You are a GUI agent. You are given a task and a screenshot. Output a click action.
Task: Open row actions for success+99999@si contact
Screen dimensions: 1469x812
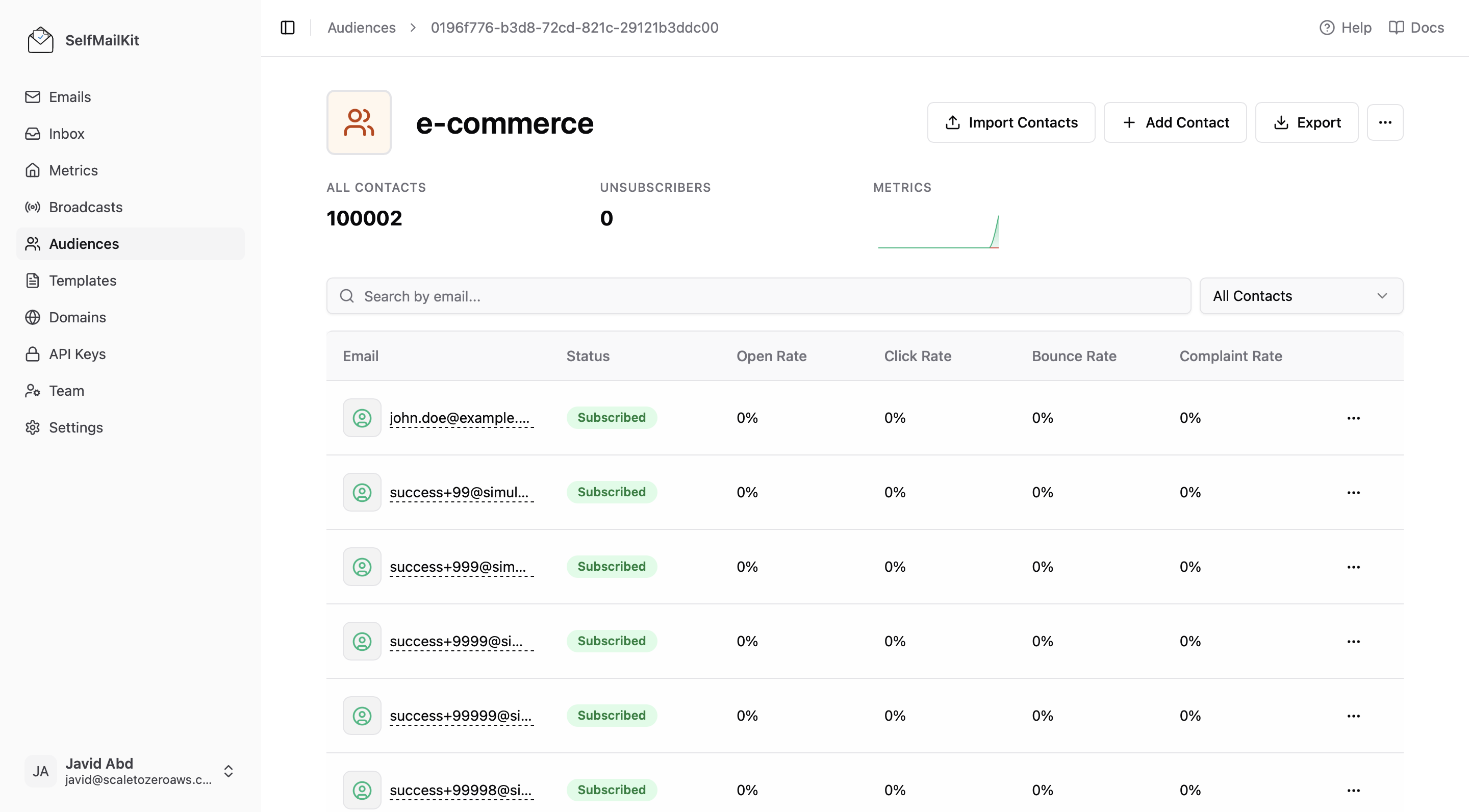pos(1353,716)
